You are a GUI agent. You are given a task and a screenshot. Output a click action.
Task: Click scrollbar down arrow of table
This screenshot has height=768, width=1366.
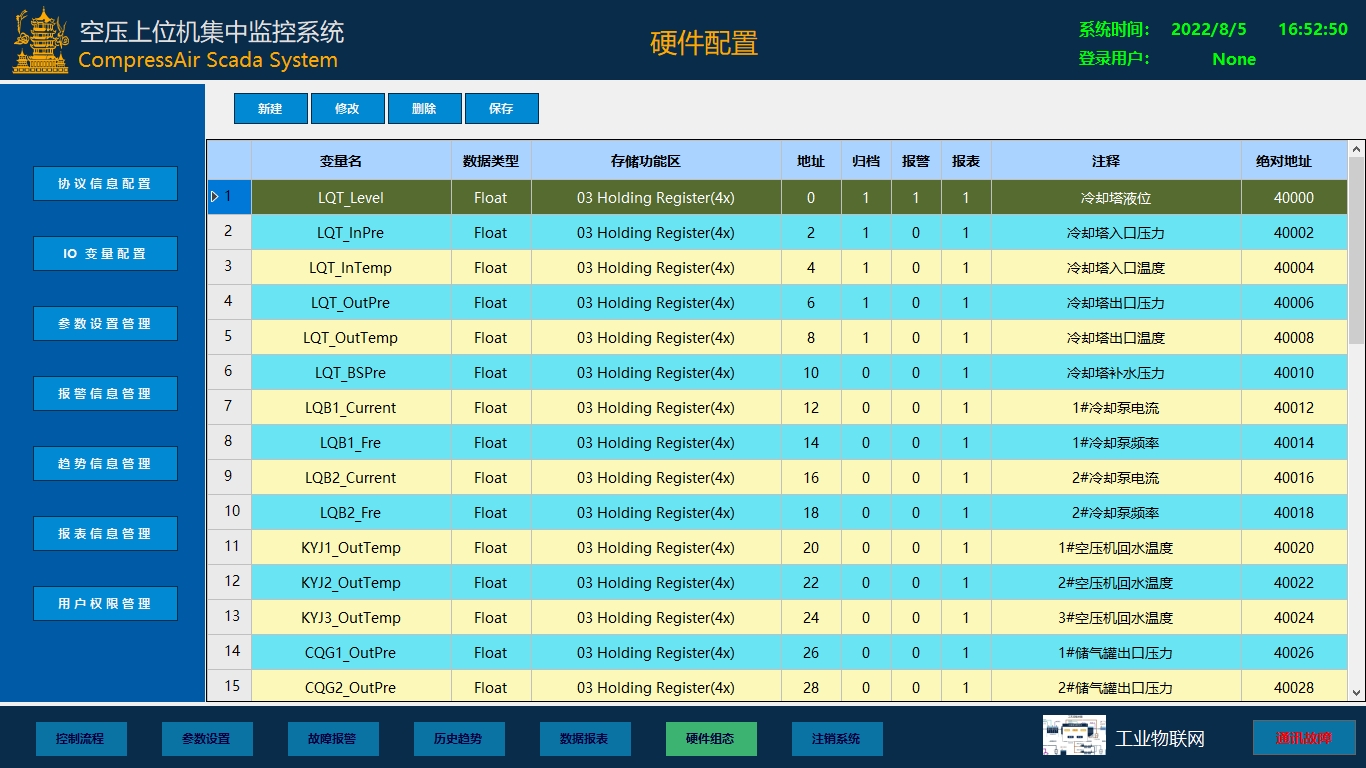1356,692
